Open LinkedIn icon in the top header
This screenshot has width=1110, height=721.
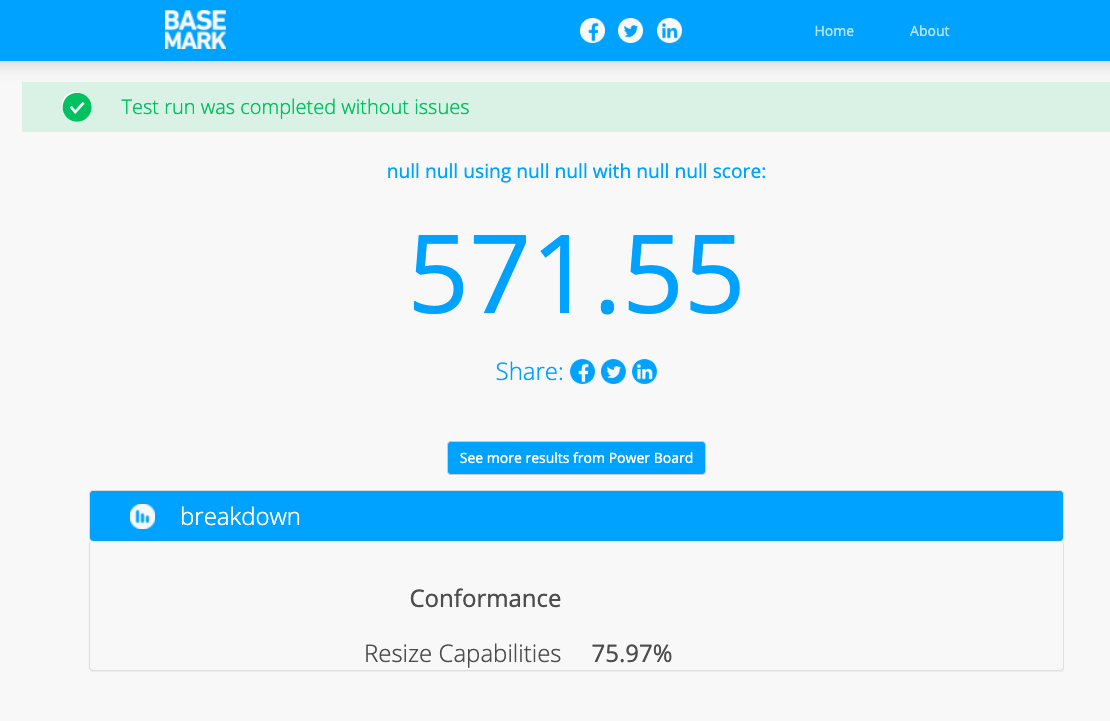pyautogui.click(x=669, y=31)
